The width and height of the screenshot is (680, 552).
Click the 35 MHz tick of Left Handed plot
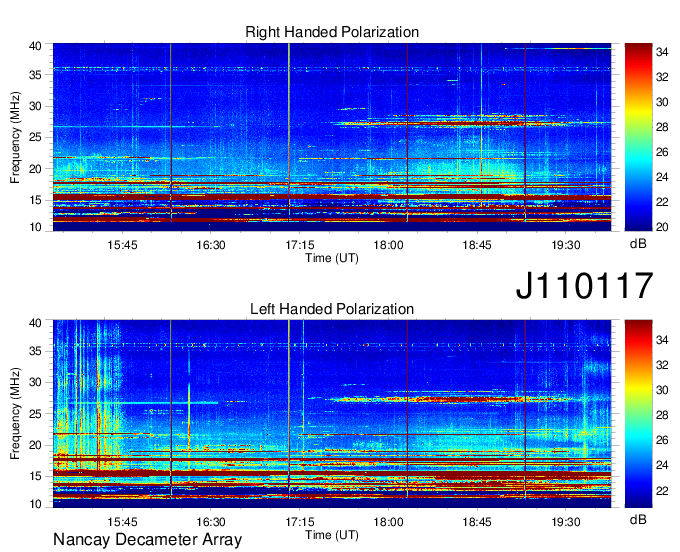(x=36, y=351)
